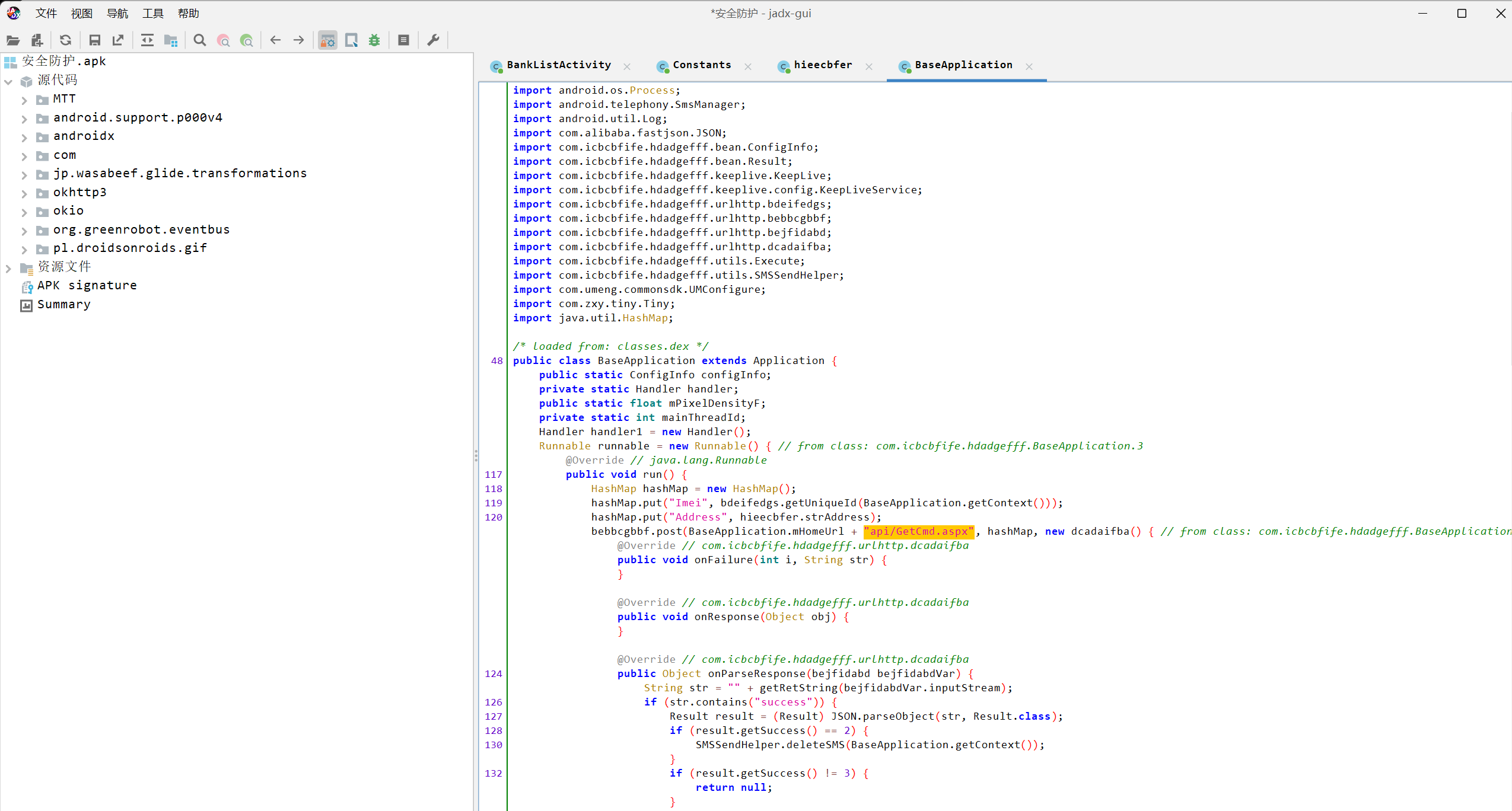
Task: Toggle the sync with editor icon
Action: (x=147, y=40)
